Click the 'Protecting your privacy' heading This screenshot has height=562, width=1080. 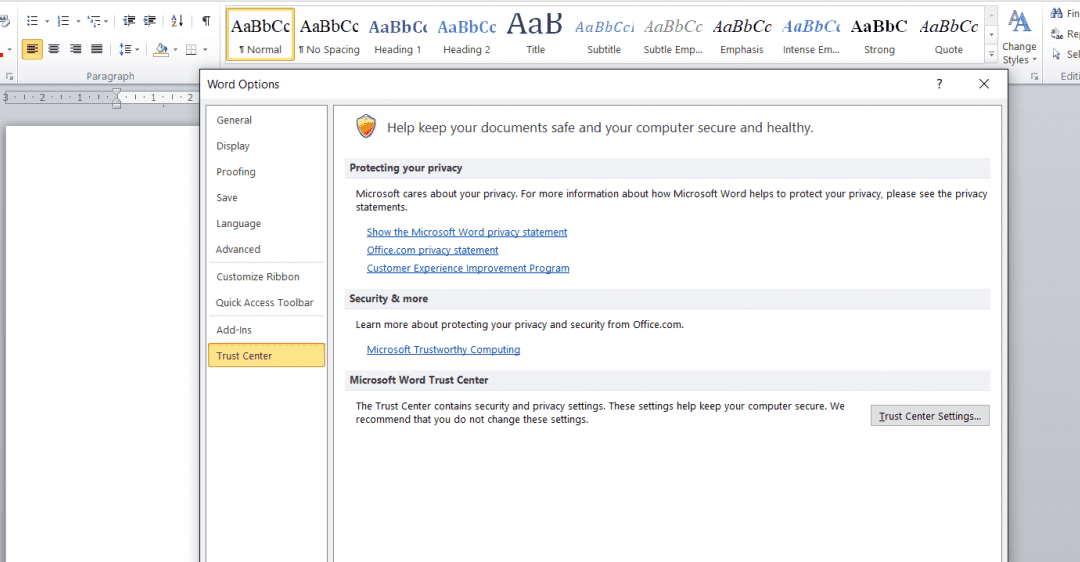(406, 168)
